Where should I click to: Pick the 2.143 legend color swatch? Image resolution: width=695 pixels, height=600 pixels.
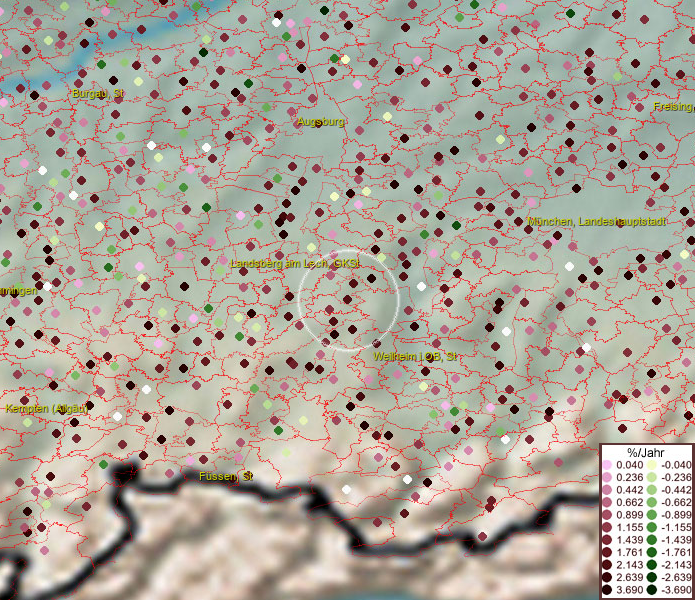click(x=607, y=565)
